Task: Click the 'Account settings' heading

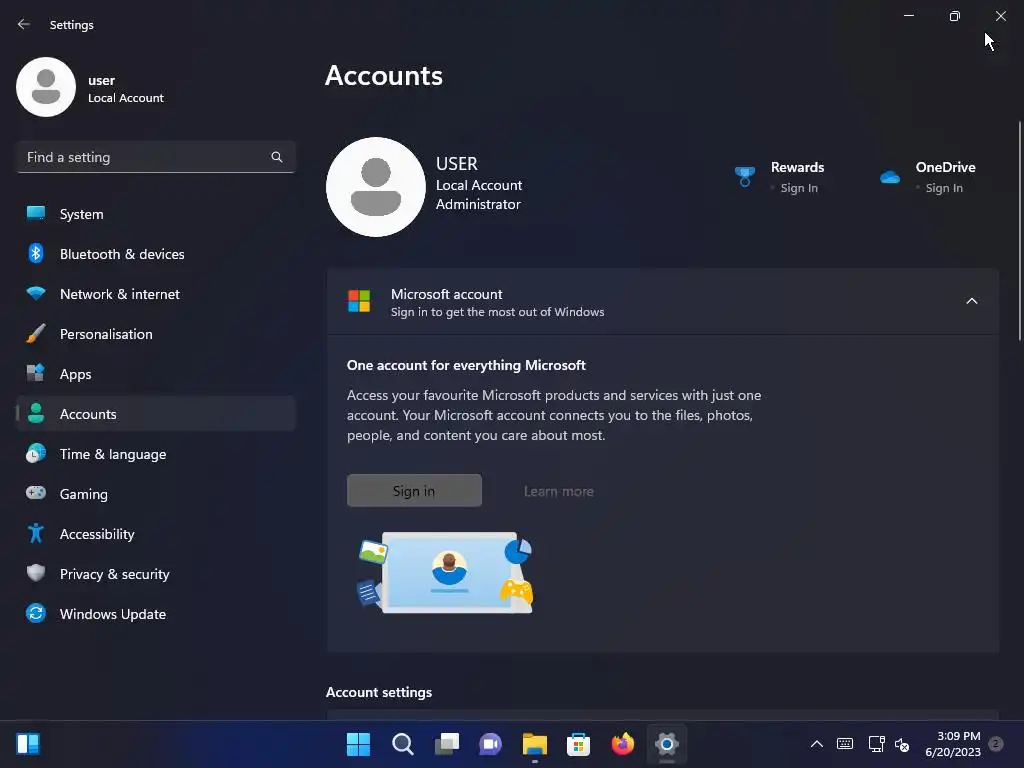Action: click(x=379, y=692)
